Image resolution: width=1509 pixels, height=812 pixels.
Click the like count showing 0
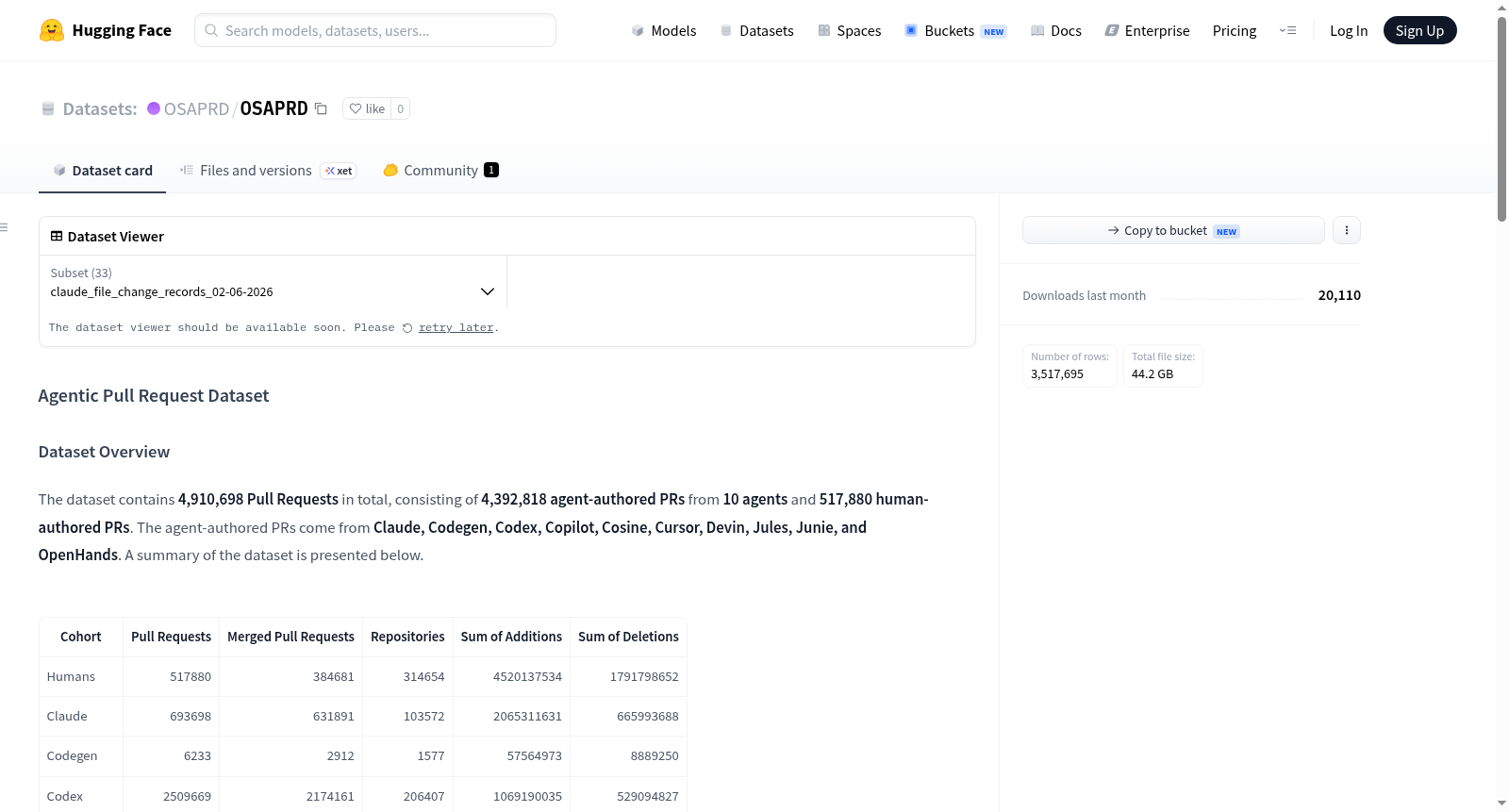coord(400,108)
